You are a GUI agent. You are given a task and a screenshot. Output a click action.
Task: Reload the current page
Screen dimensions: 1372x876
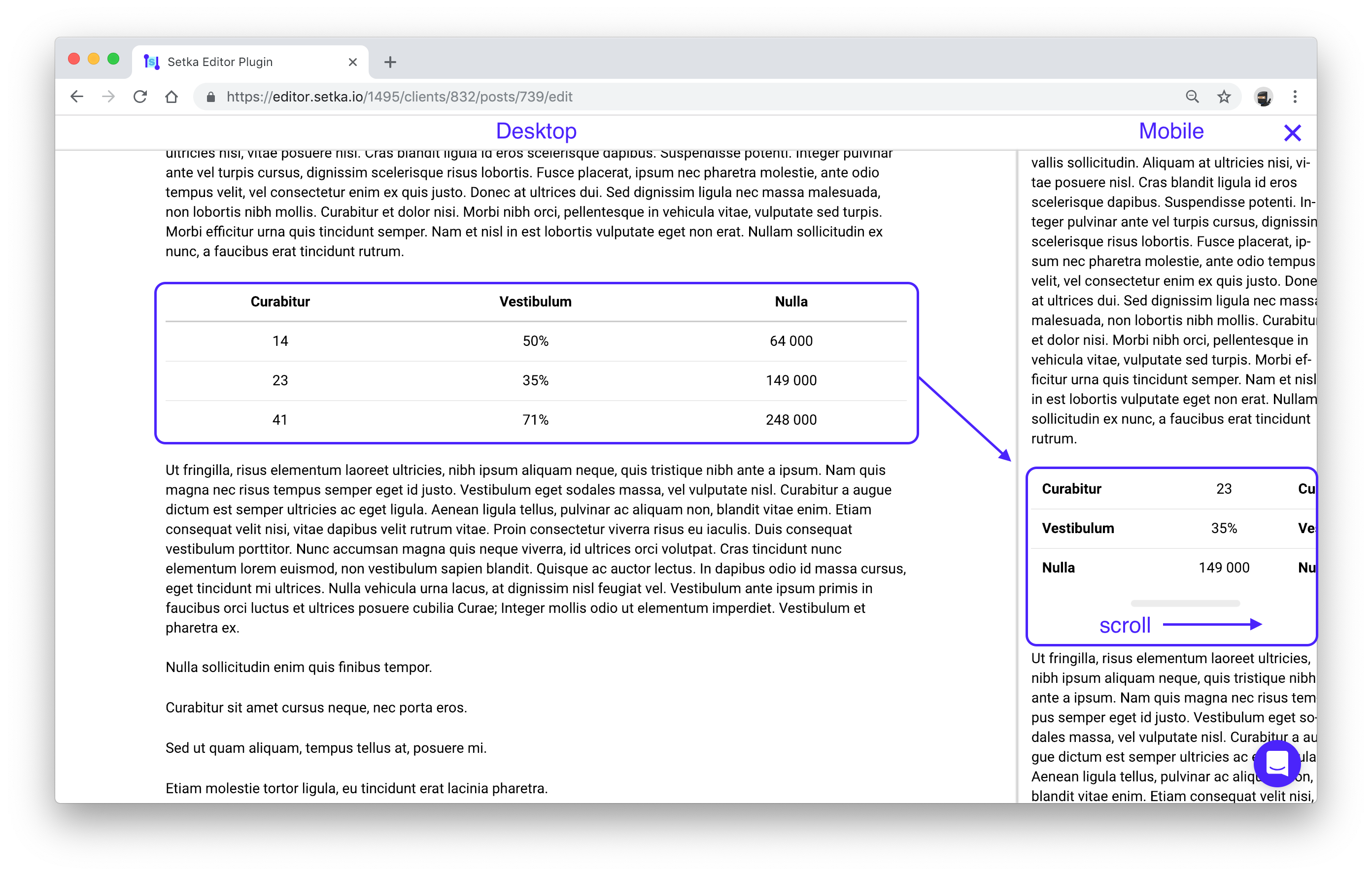pyautogui.click(x=140, y=97)
